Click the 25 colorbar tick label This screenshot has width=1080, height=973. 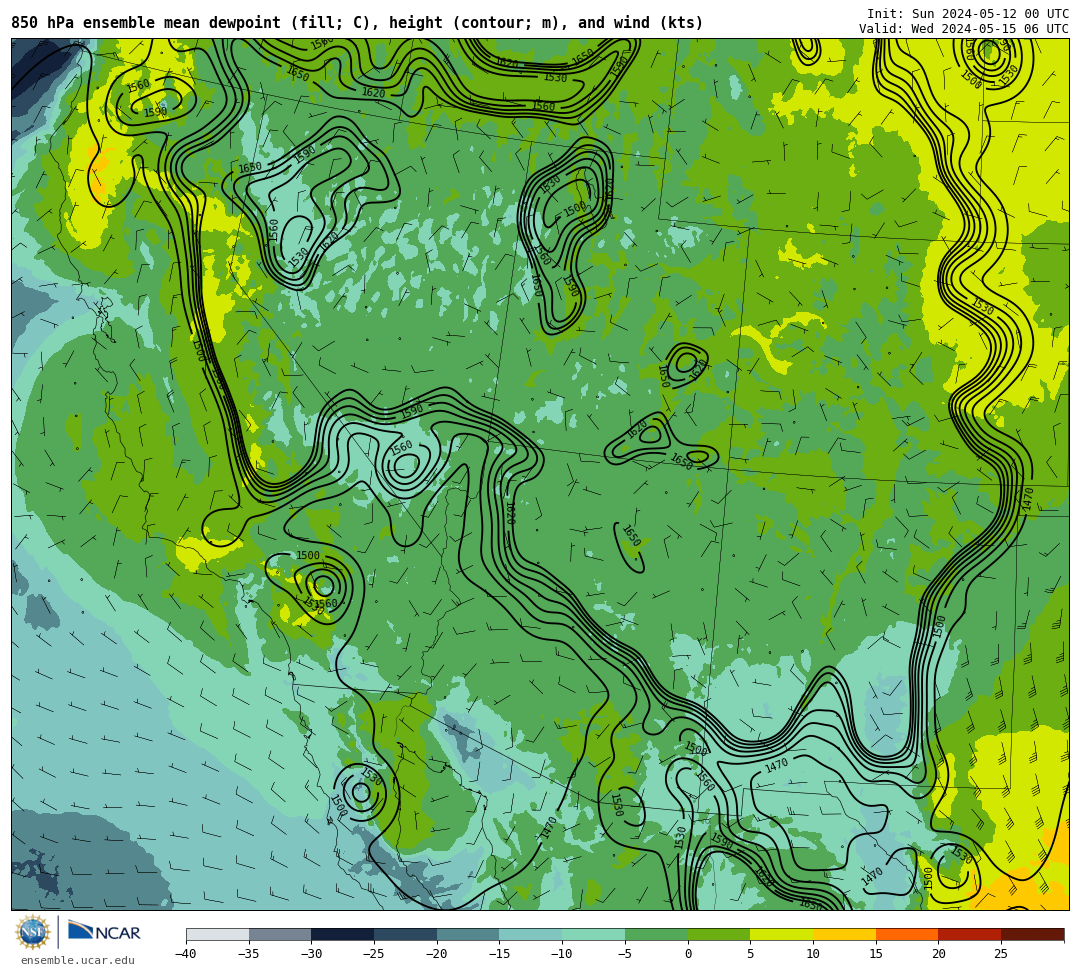coord(1001,954)
